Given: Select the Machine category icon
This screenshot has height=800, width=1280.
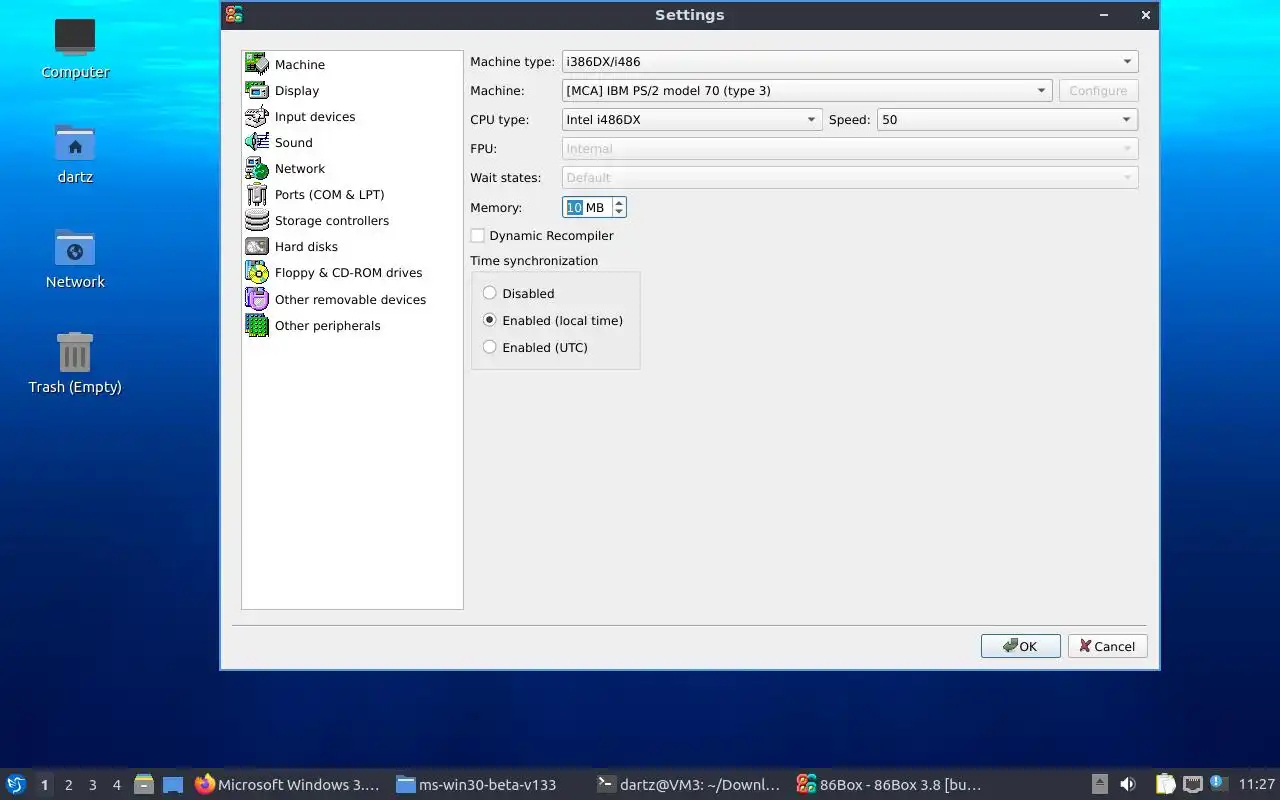Looking at the screenshot, I should pos(257,64).
